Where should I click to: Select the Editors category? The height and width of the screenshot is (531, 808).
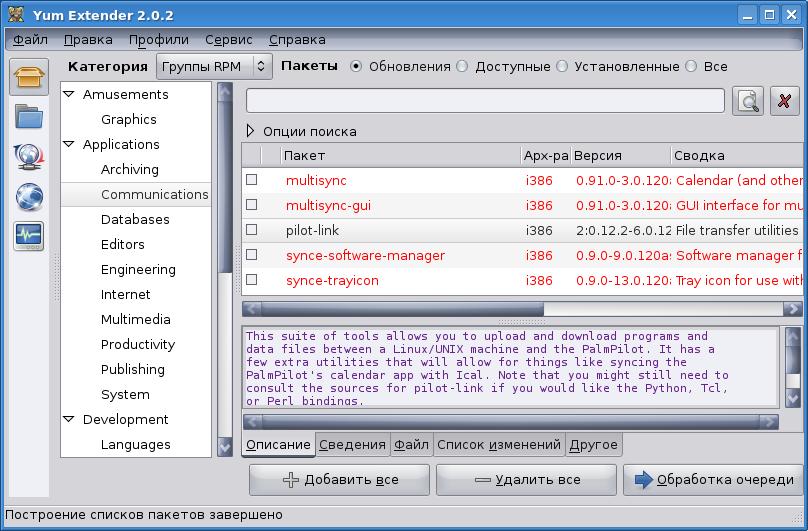click(x=123, y=244)
